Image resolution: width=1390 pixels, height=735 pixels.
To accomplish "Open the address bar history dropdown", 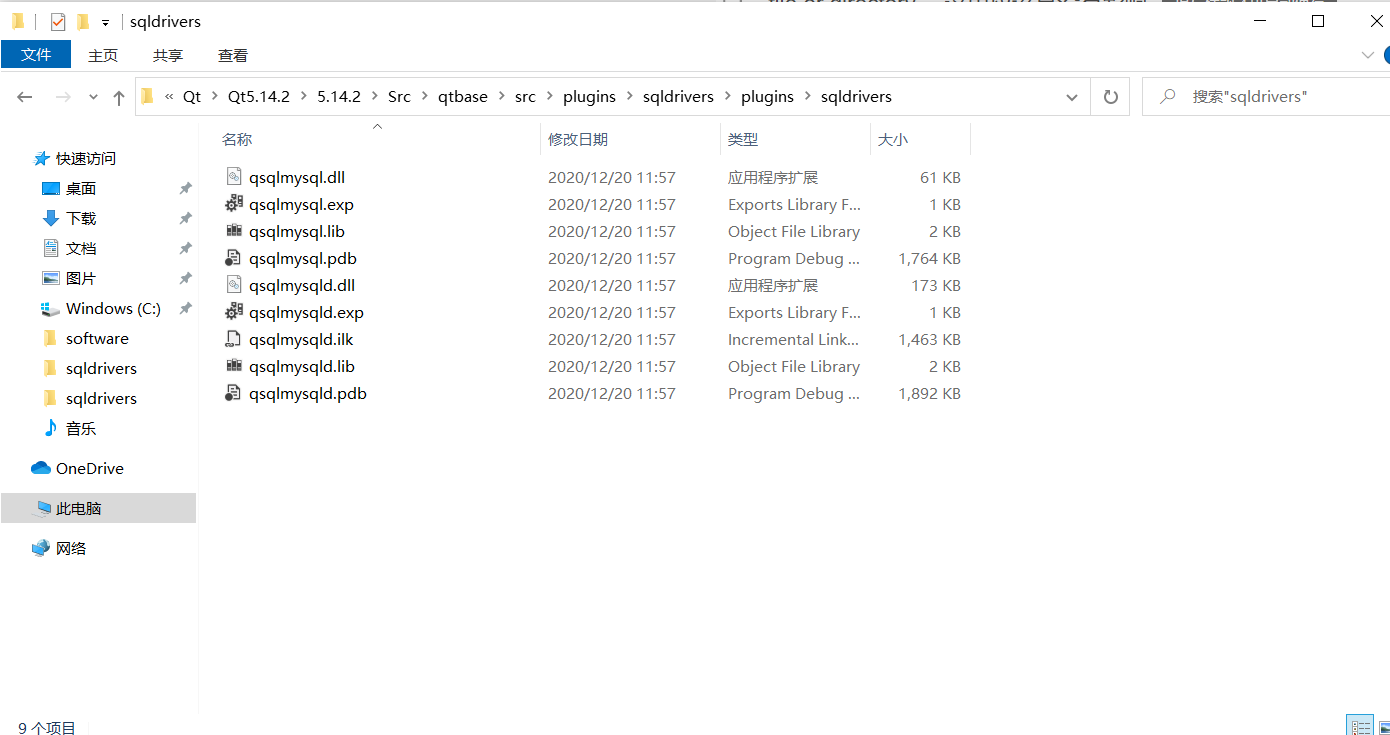I will 1071,96.
